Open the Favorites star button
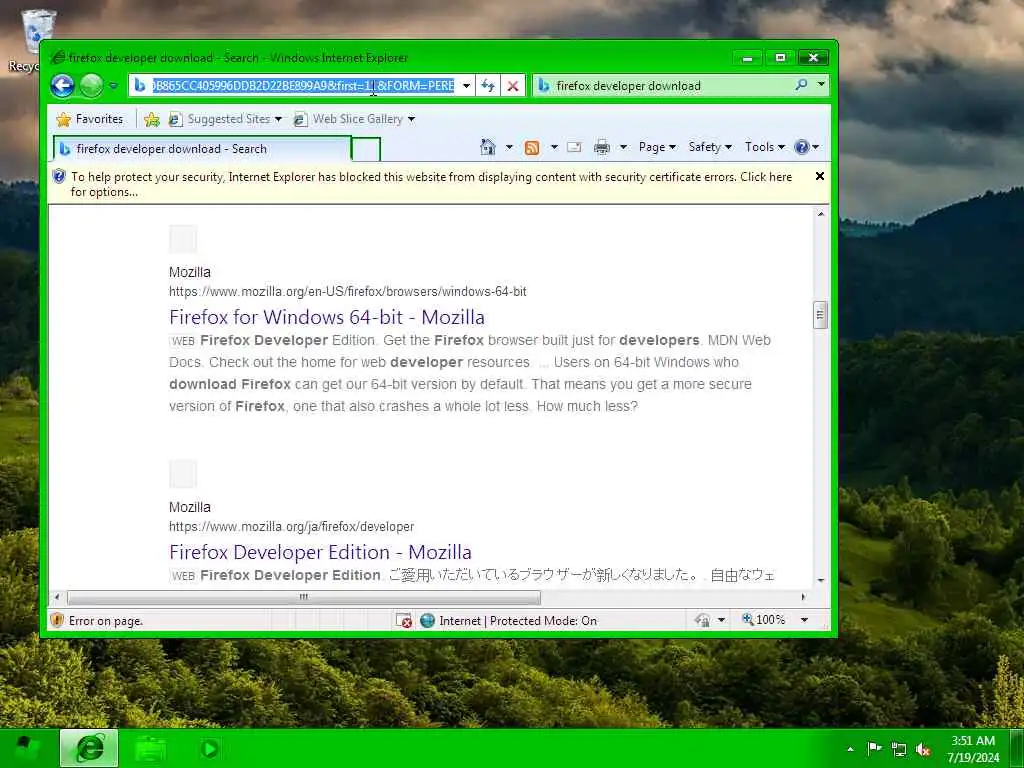This screenshot has width=1024, height=768. click(x=90, y=119)
